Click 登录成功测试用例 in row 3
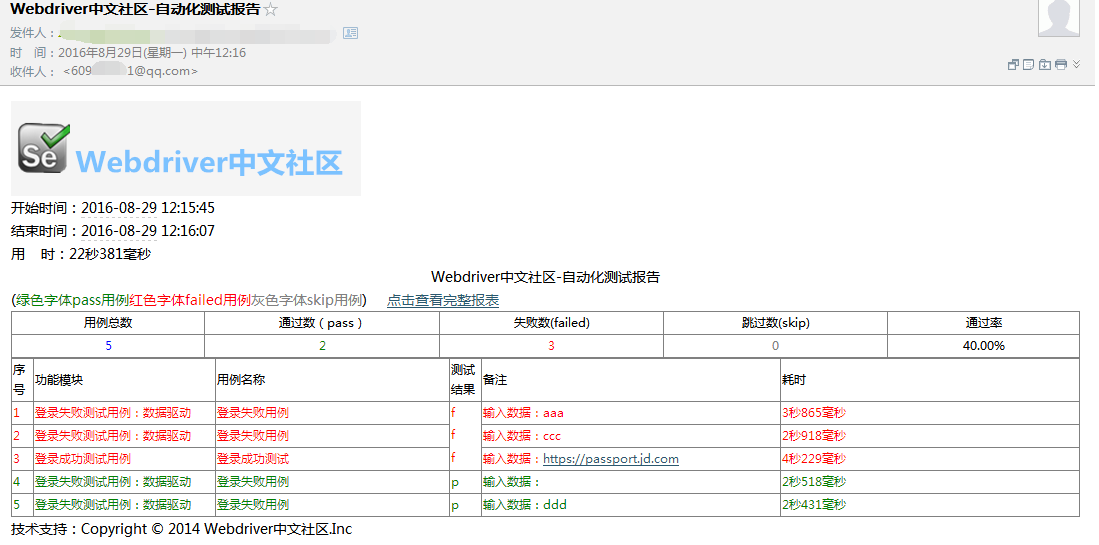The height and width of the screenshot is (545, 1099). (x=83, y=459)
